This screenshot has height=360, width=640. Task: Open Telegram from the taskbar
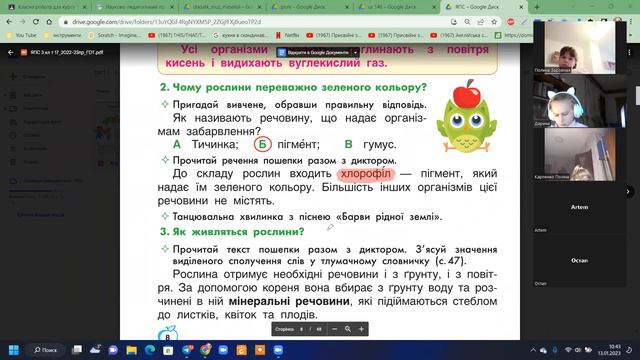[x=187, y=350]
